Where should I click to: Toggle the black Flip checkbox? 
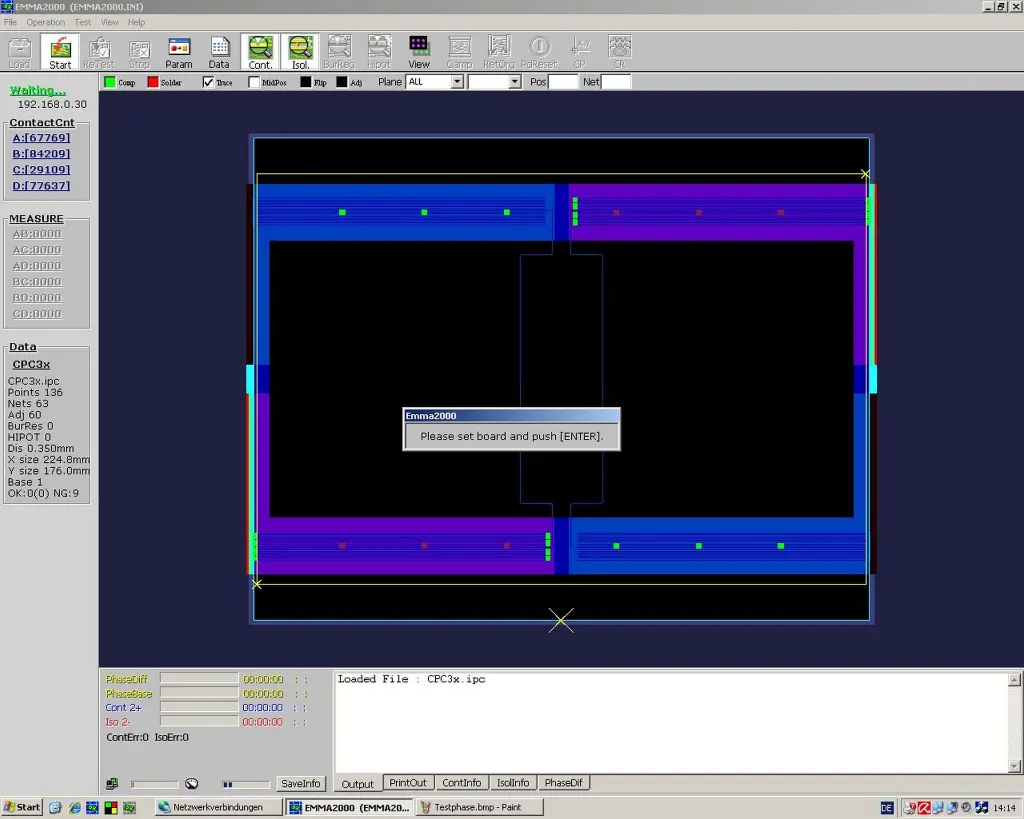click(x=306, y=82)
